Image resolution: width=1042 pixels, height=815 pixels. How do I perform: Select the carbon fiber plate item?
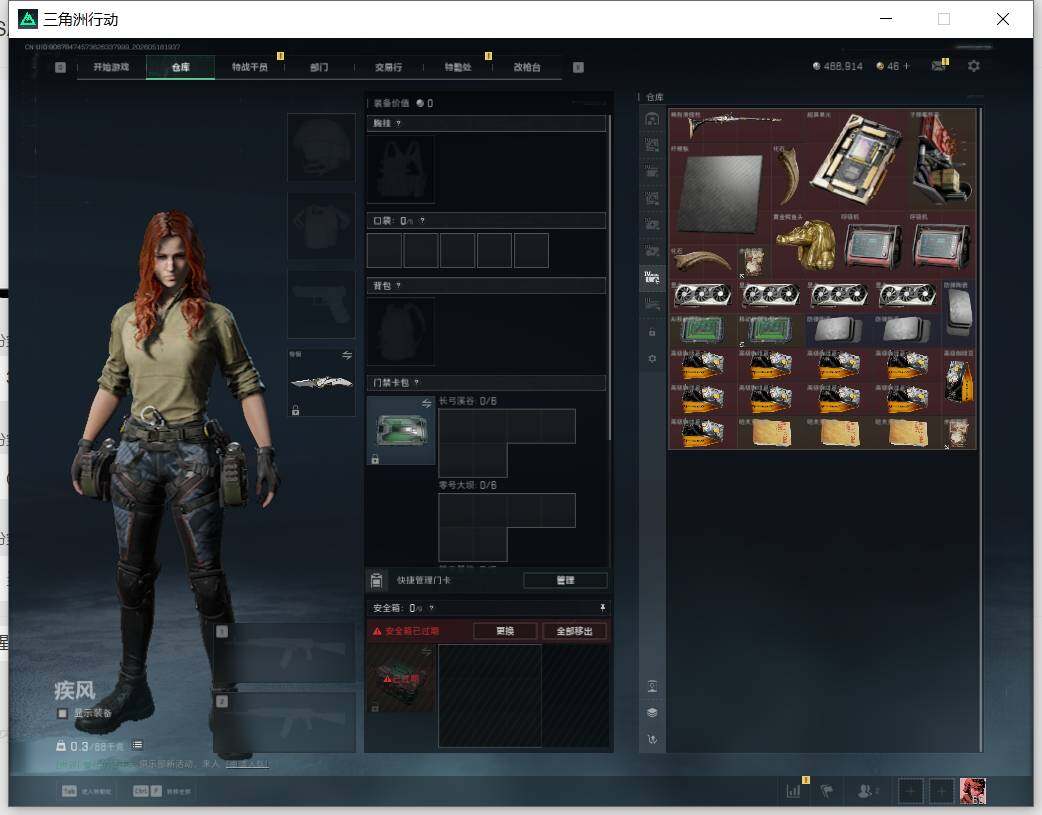pos(719,193)
